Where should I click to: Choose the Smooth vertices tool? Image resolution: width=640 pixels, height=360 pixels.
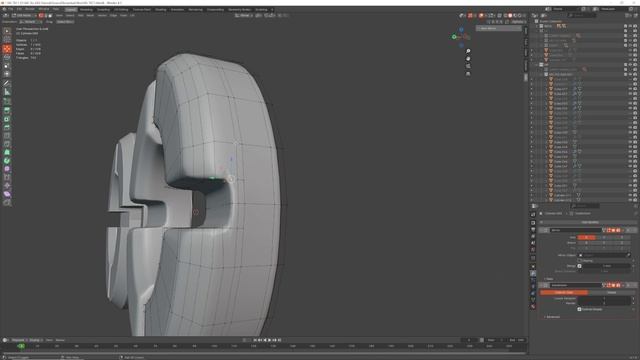7,169
